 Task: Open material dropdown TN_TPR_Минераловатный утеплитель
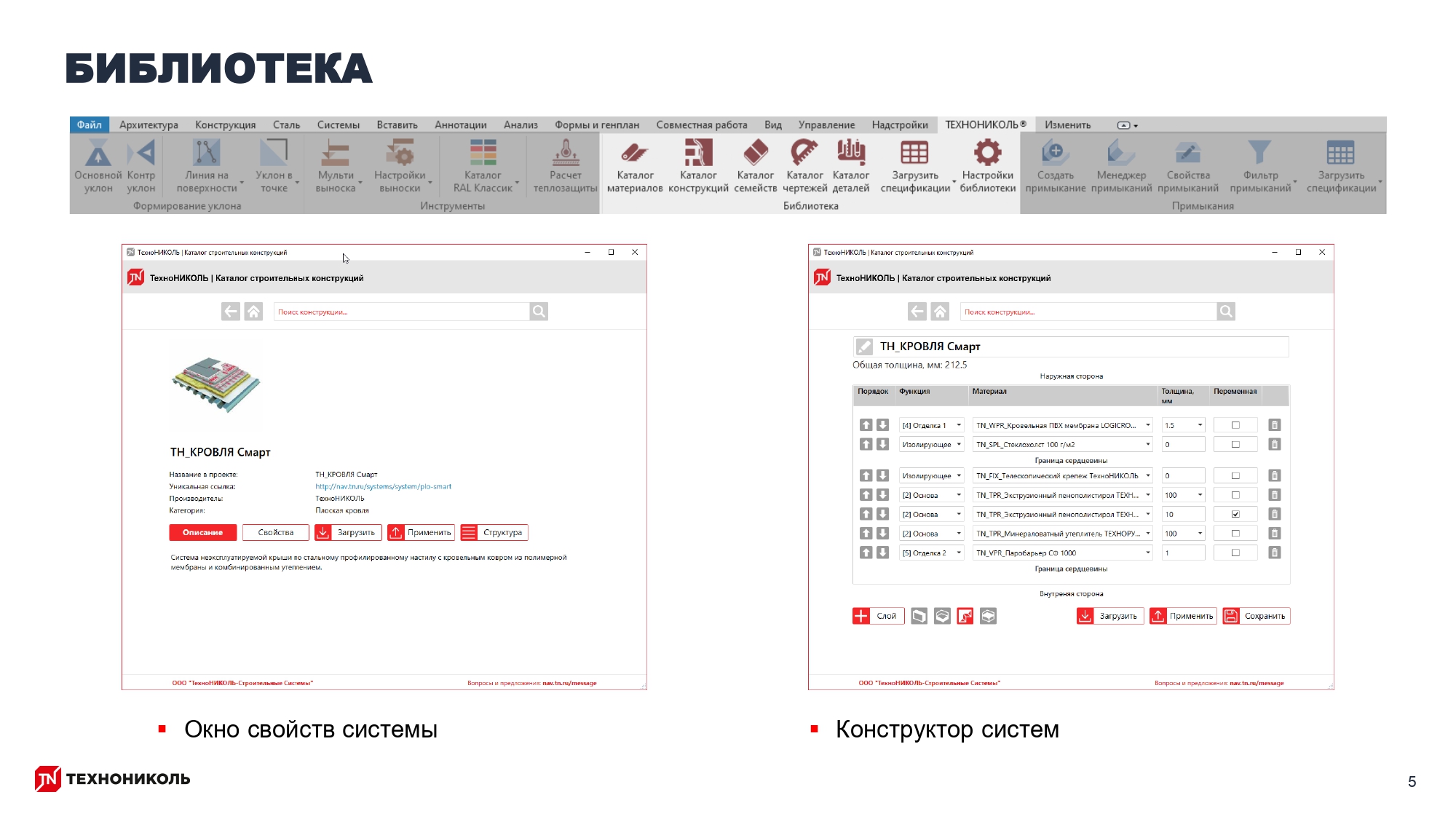pos(1063,534)
